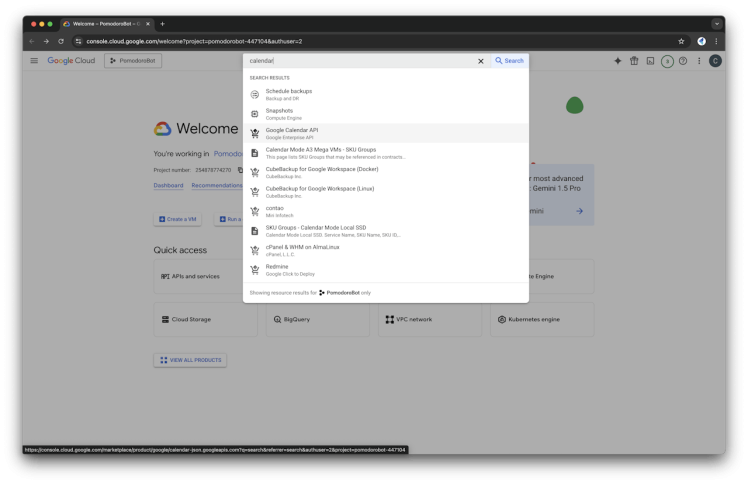Open the Google Cloud navigation menu
The height and width of the screenshot is (484, 748).
34,61
